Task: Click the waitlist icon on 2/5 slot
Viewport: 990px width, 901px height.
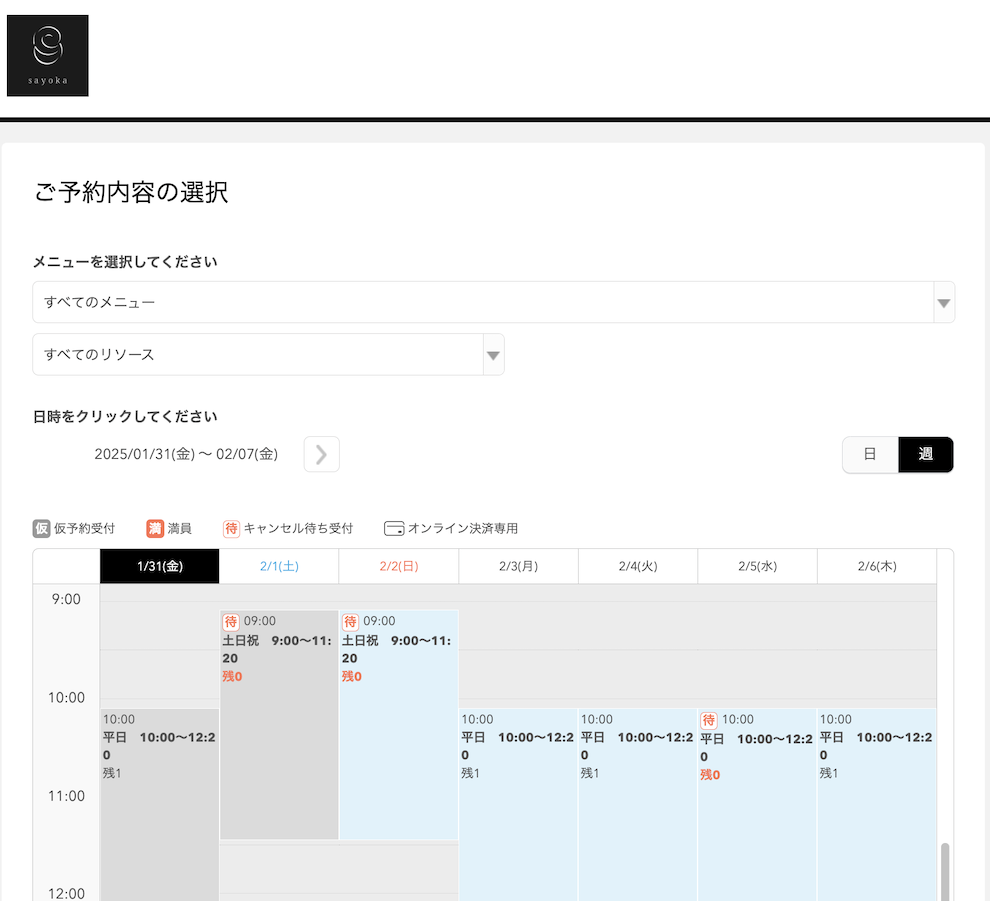Action: tap(709, 719)
